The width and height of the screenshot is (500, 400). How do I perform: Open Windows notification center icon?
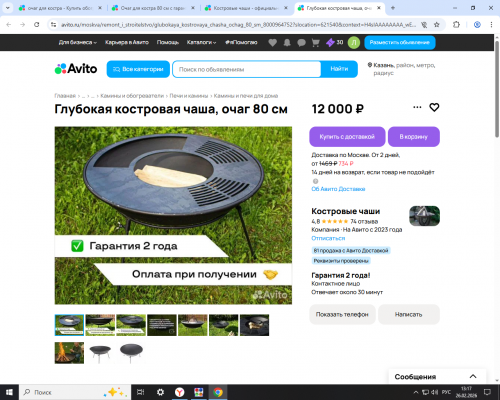487,392
